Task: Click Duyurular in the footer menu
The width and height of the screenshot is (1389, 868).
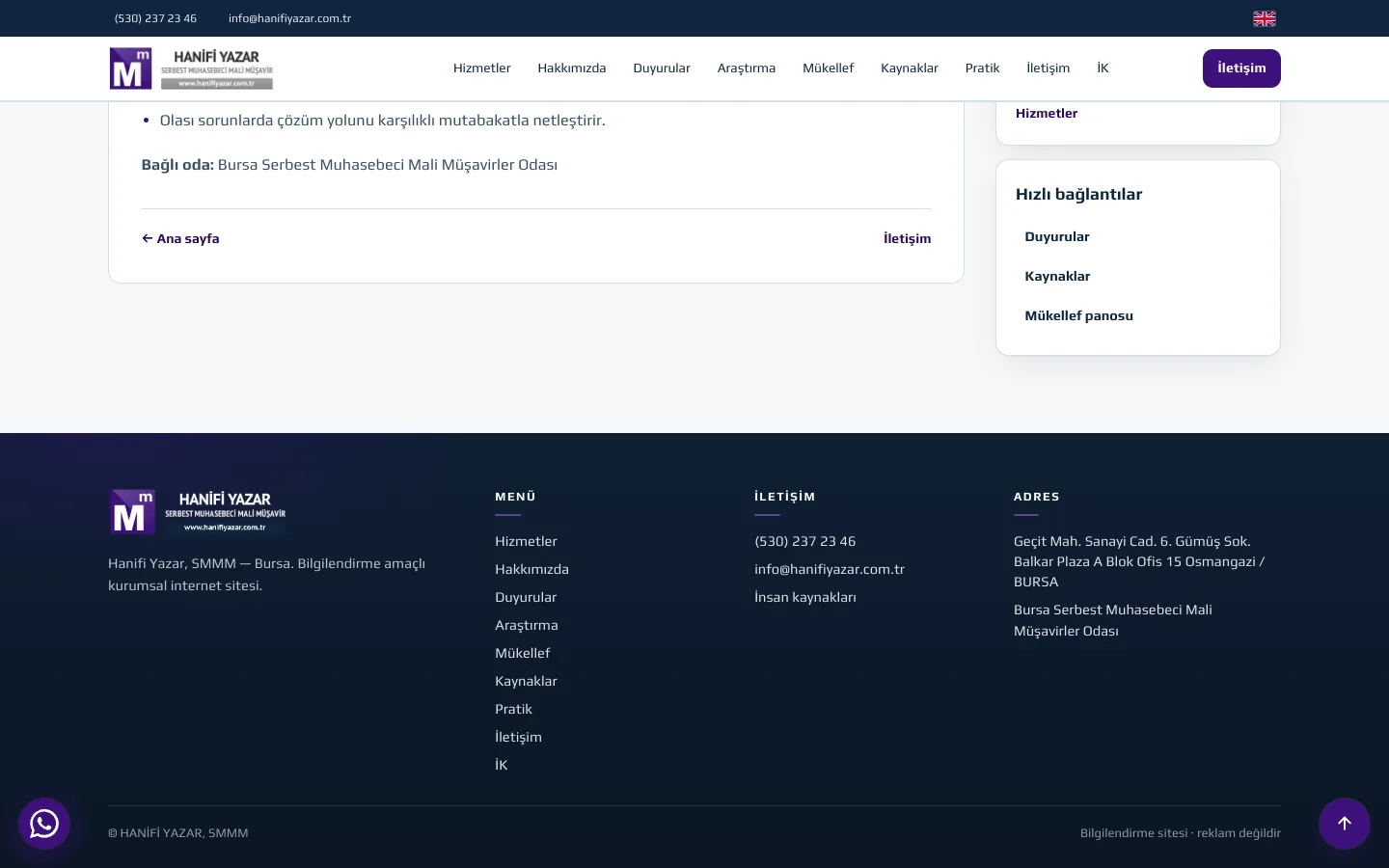Action: [526, 597]
